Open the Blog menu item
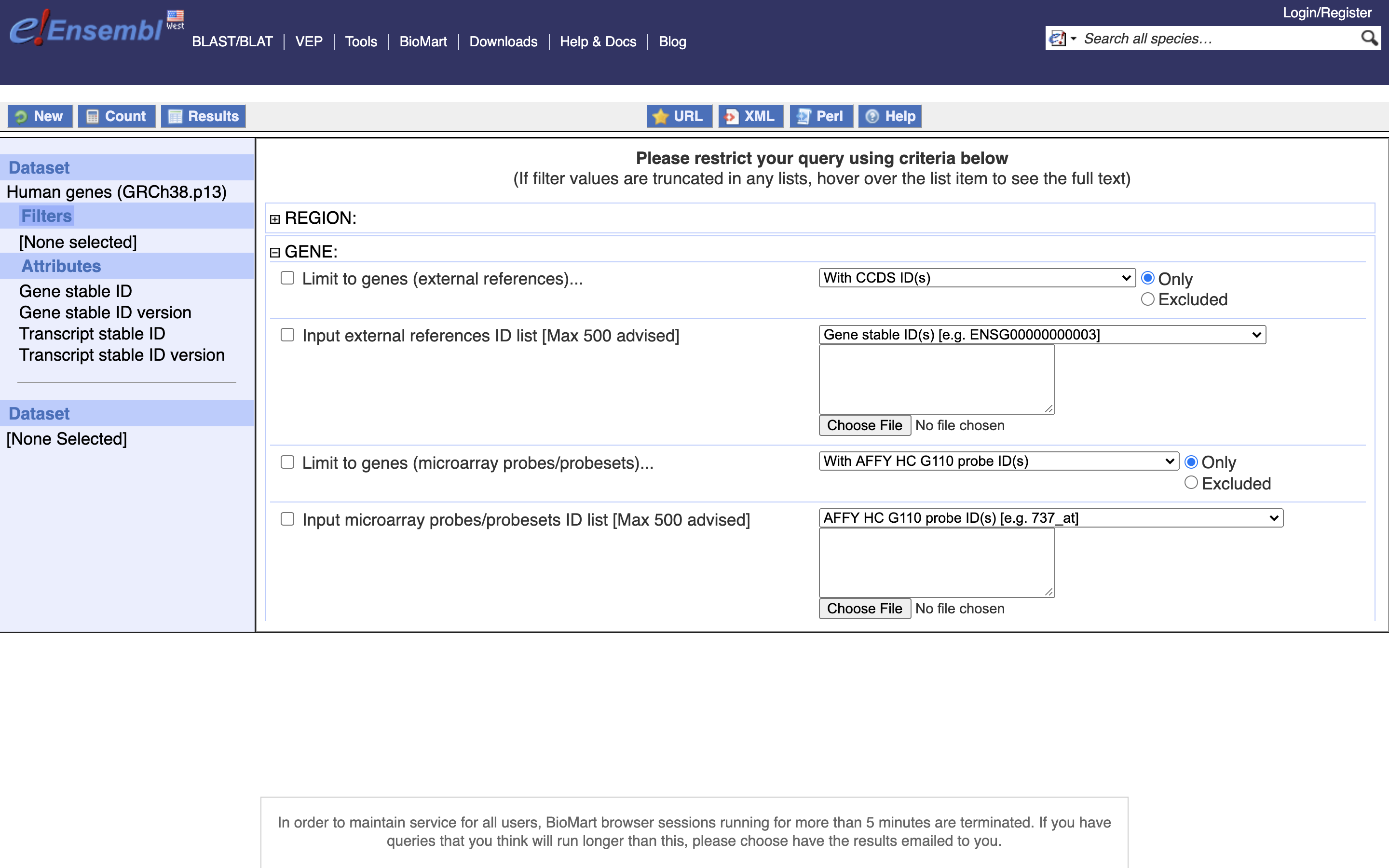Viewport: 1389px width, 868px height. click(672, 41)
